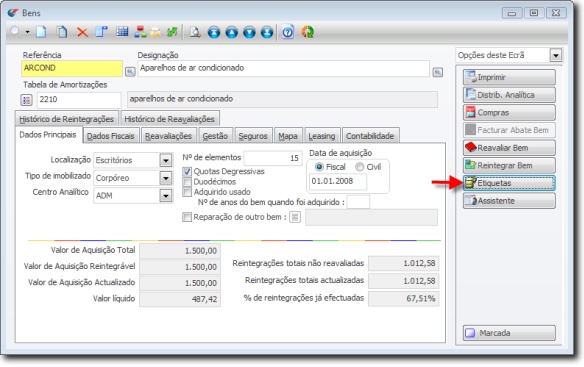
Task: Open the Leasing tab
Action: tap(322, 136)
